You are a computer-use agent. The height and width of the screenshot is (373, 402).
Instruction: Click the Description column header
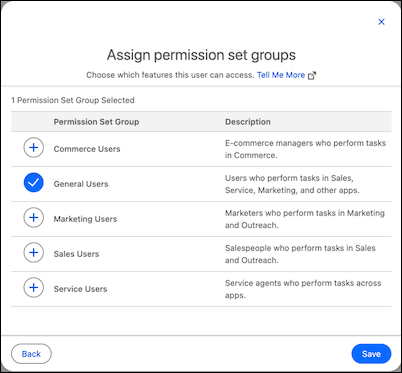point(248,122)
